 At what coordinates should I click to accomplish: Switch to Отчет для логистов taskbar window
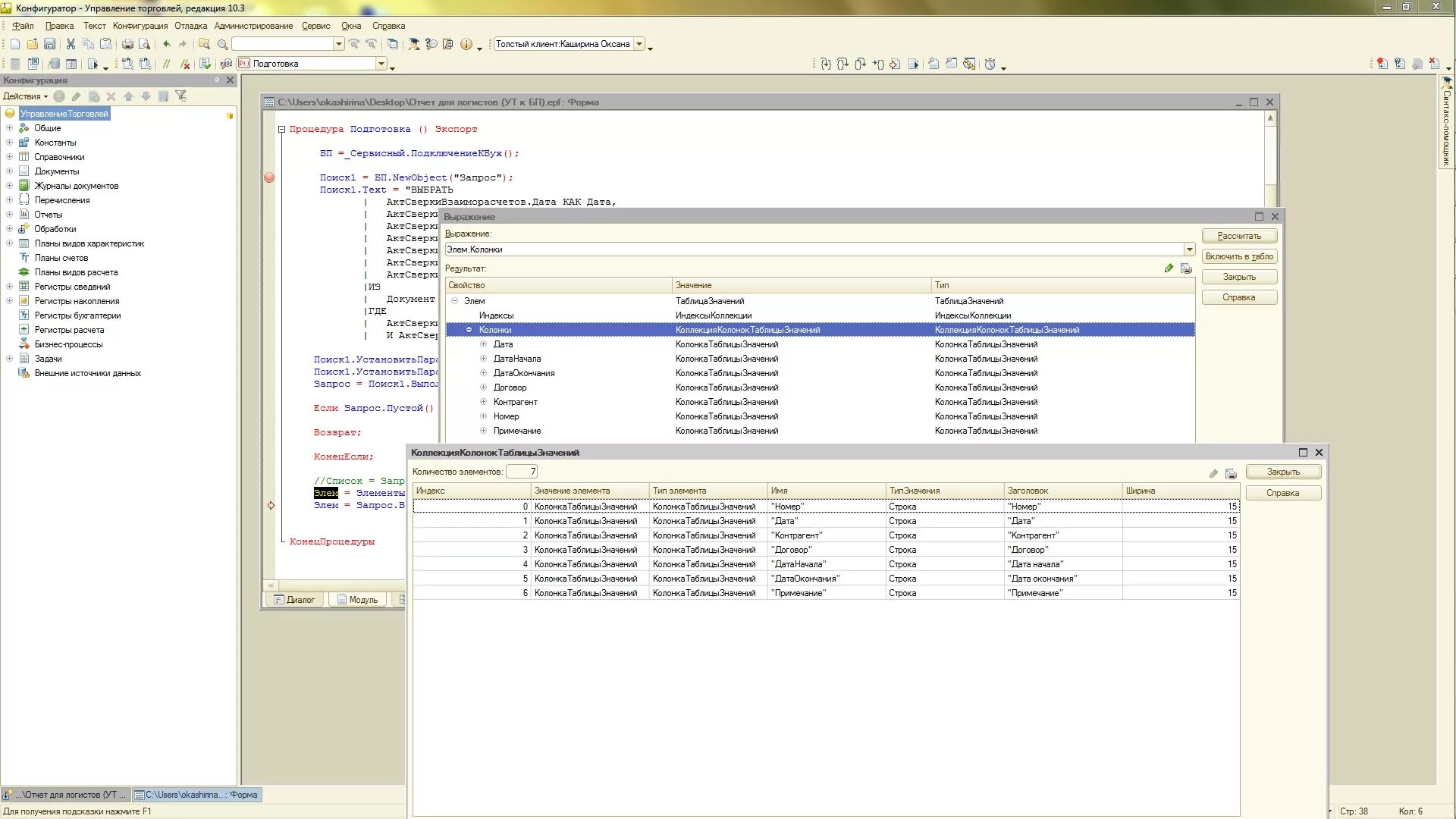click(x=67, y=795)
